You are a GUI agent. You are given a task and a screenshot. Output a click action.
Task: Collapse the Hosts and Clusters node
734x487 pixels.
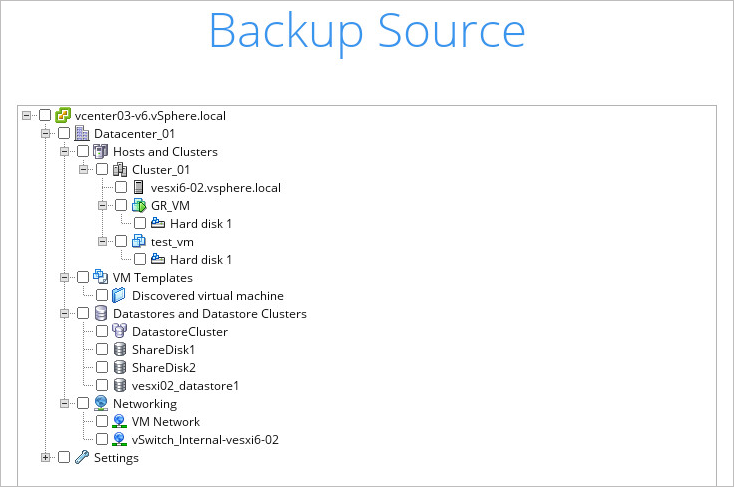pyautogui.click(x=64, y=152)
